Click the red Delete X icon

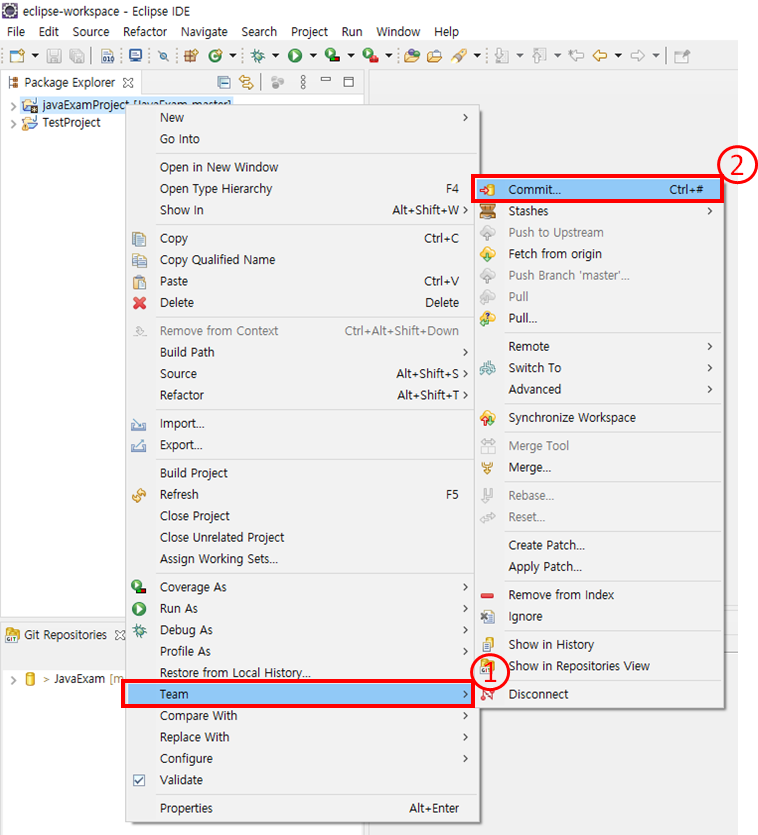[140, 303]
